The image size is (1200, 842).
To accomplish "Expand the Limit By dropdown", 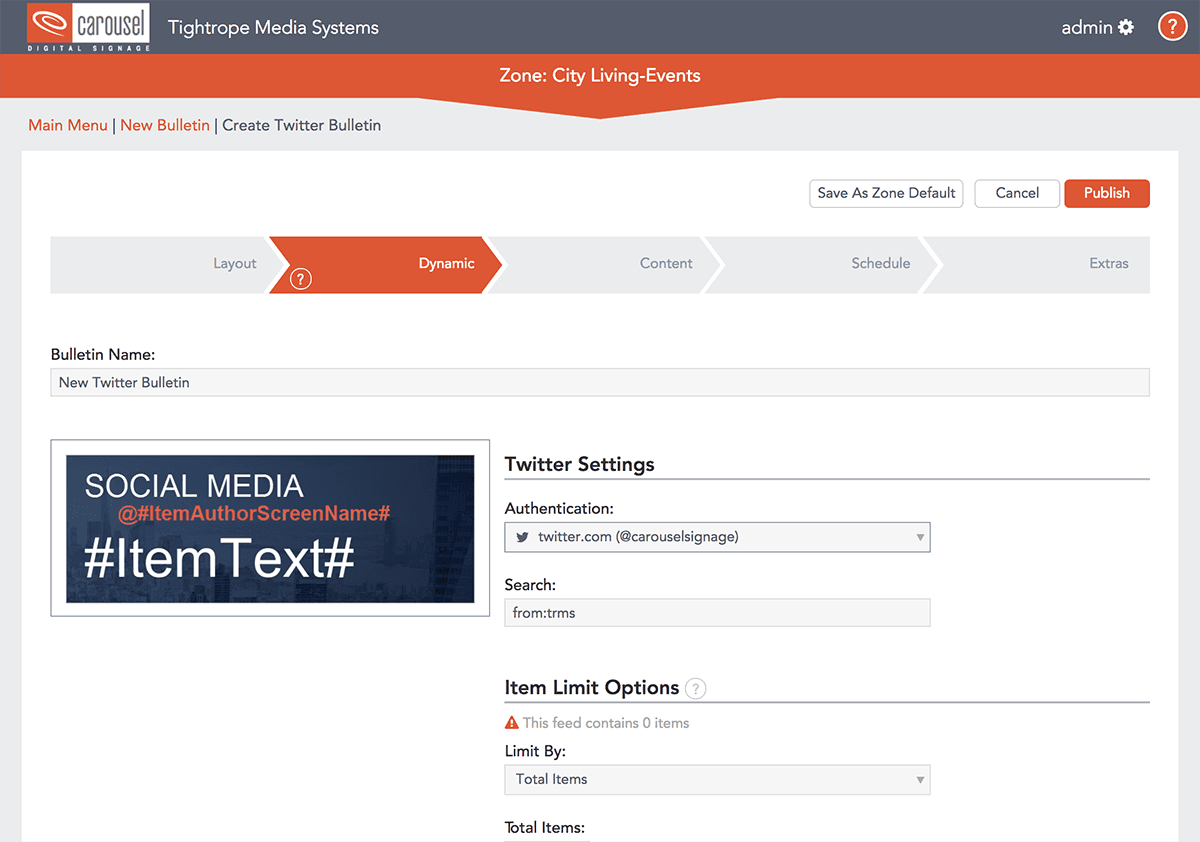I will click(x=717, y=779).
